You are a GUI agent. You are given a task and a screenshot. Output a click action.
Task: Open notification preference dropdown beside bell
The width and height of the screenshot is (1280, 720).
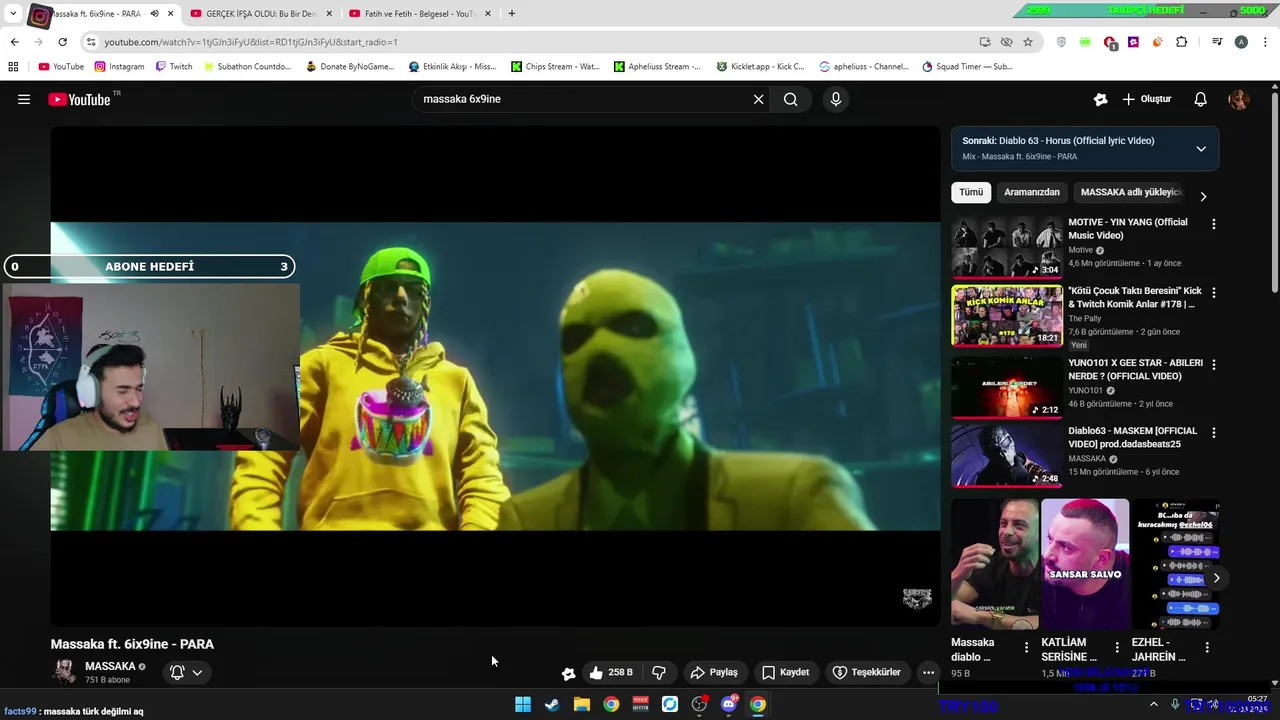197,673
